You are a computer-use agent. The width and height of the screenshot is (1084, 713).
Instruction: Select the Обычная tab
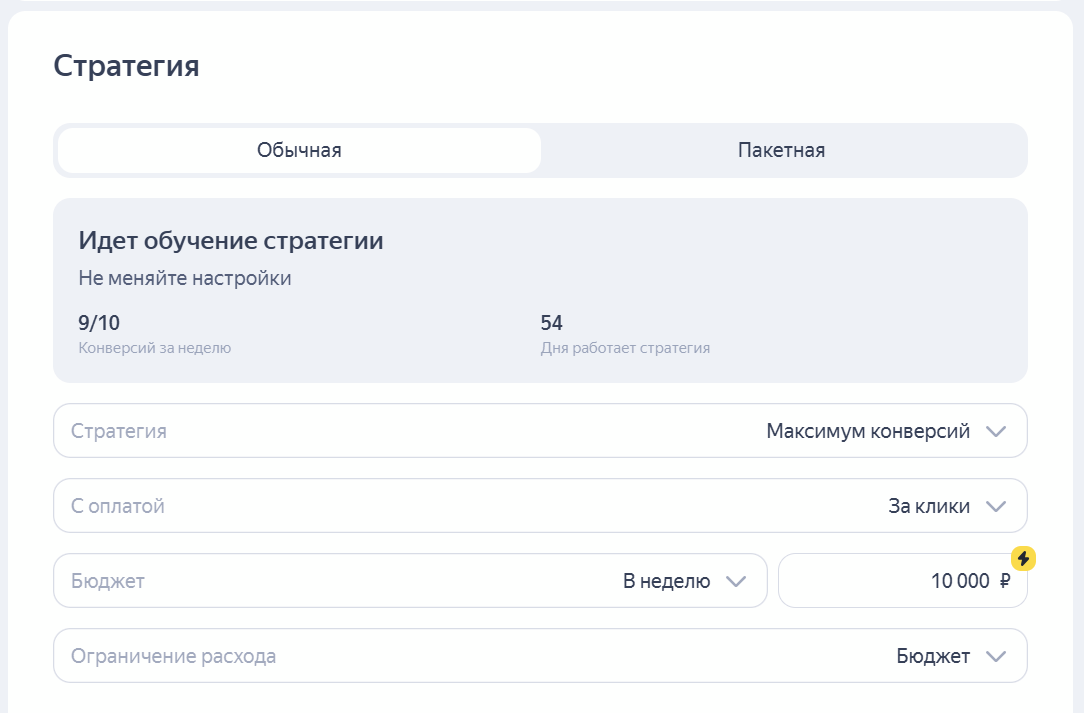click(299, 150)
